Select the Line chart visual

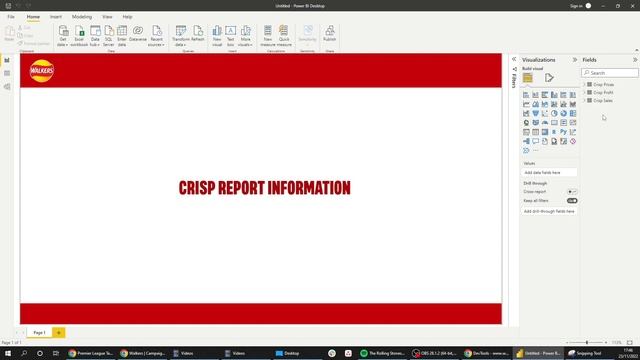526,104
